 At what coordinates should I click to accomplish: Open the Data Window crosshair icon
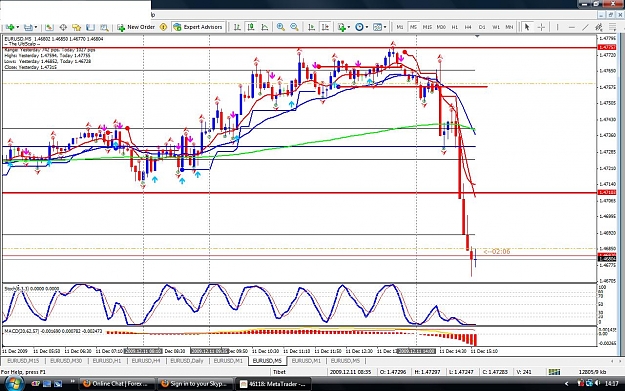(63, 27)
